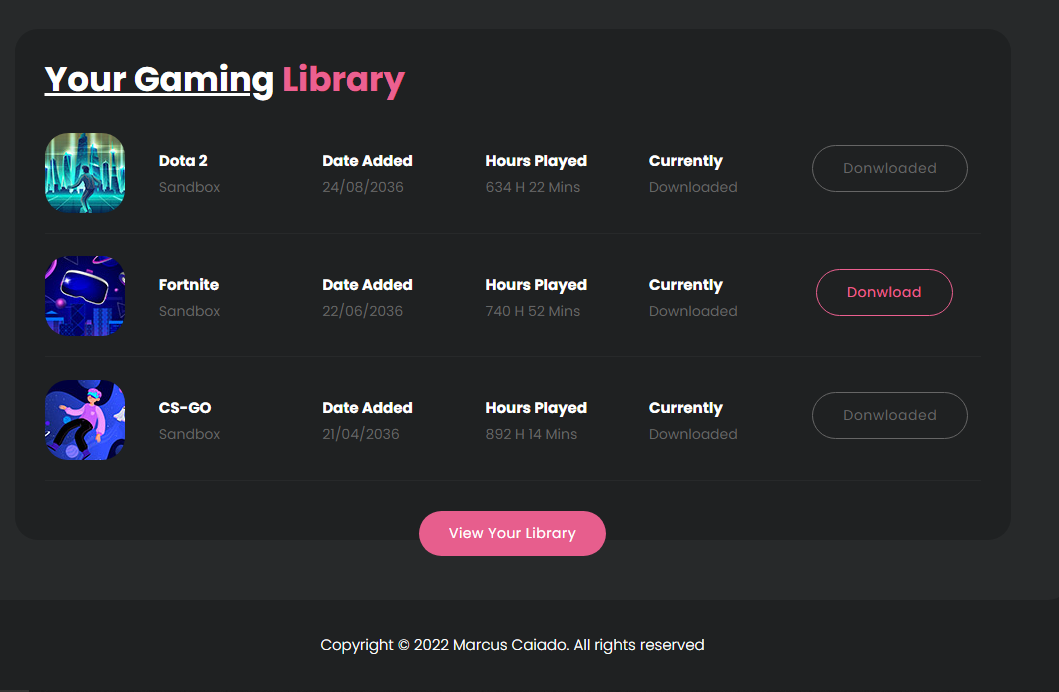Select the Fortnite title text
The height and width of the screenshot is (692, 1059).
pos(188,284)
